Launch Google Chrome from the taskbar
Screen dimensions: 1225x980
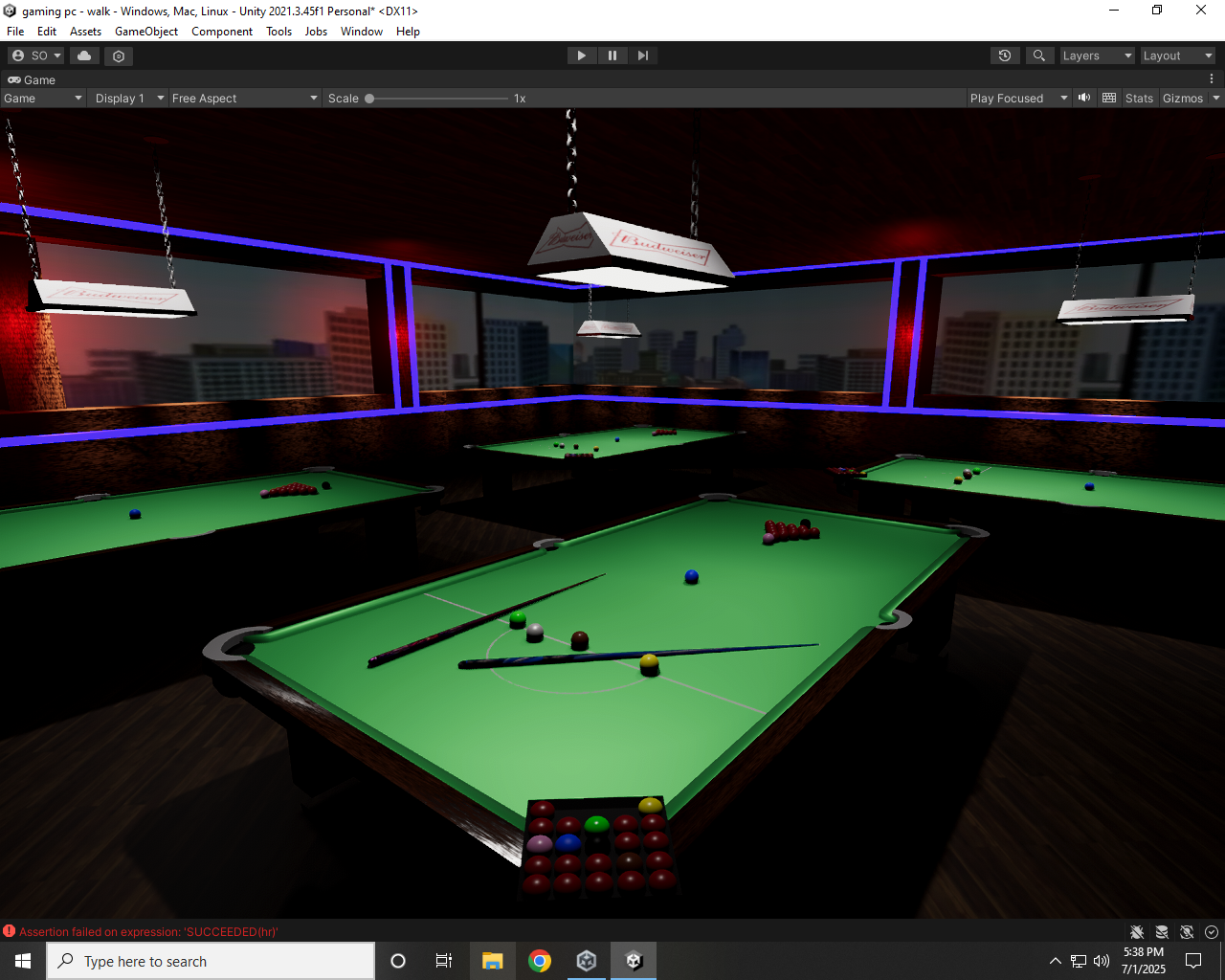(540, 961)
